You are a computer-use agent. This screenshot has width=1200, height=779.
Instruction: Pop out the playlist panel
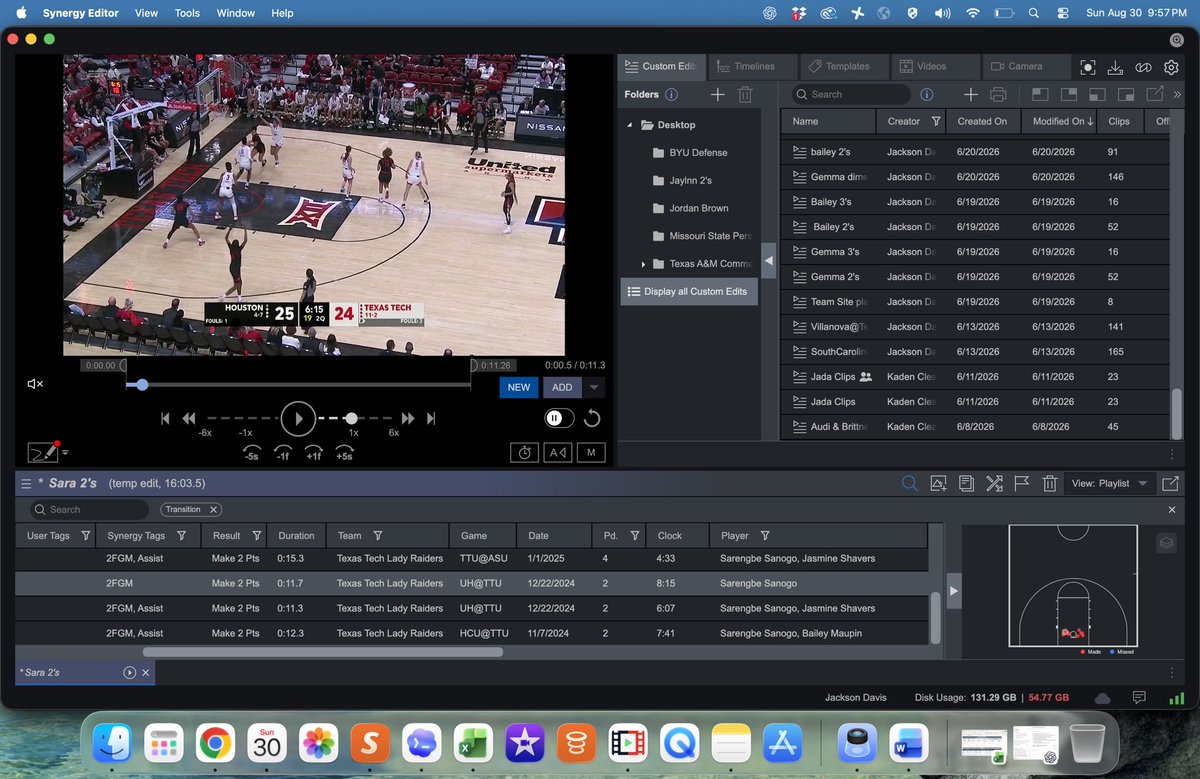[x=1170, y=483]
